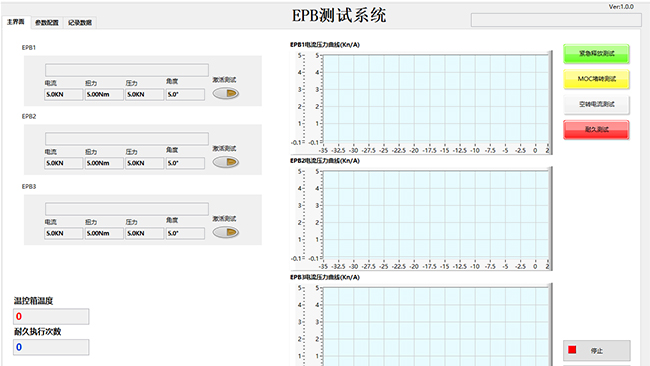
Task: Select the EPB3 电流 value field
Action: [x=63, y=233]
